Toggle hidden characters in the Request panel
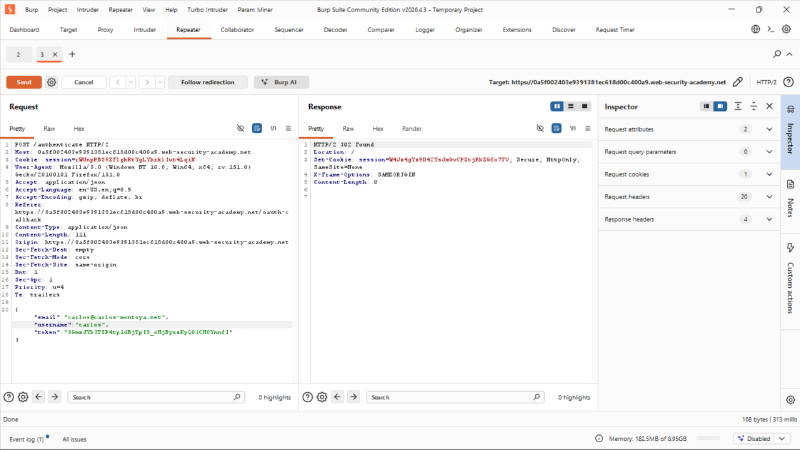This screenshot has height=450, width=800. [x=240, y=128]
